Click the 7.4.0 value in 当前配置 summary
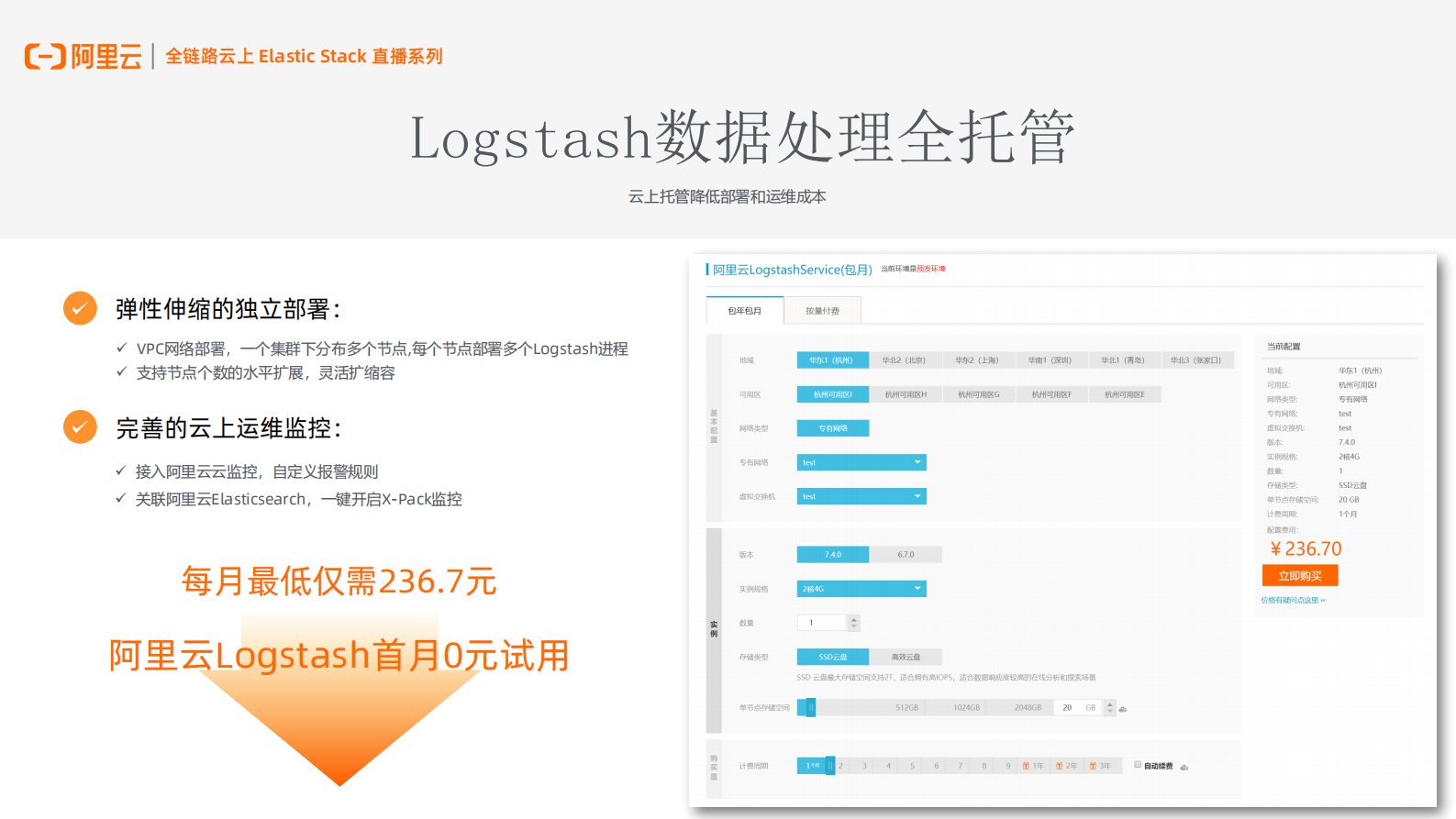Viewport: 1456px width, 819px height. coord(1347,442)
